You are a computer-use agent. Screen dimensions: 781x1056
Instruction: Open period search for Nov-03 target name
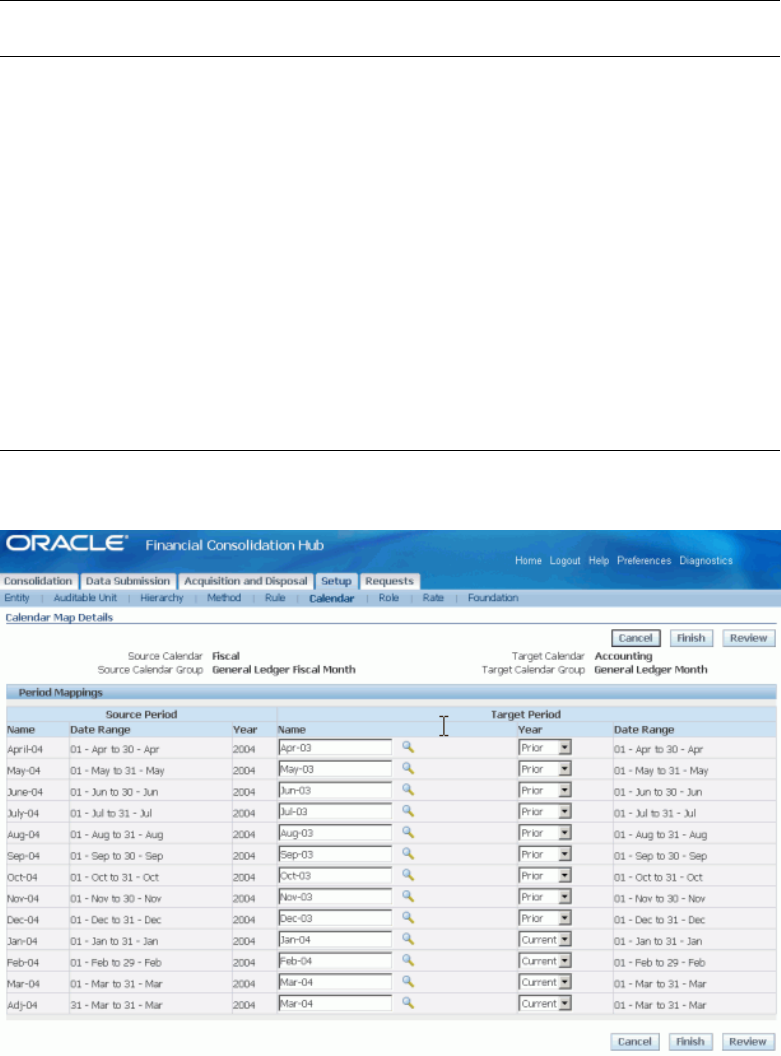pyautogui.click(x=408, y=896)
